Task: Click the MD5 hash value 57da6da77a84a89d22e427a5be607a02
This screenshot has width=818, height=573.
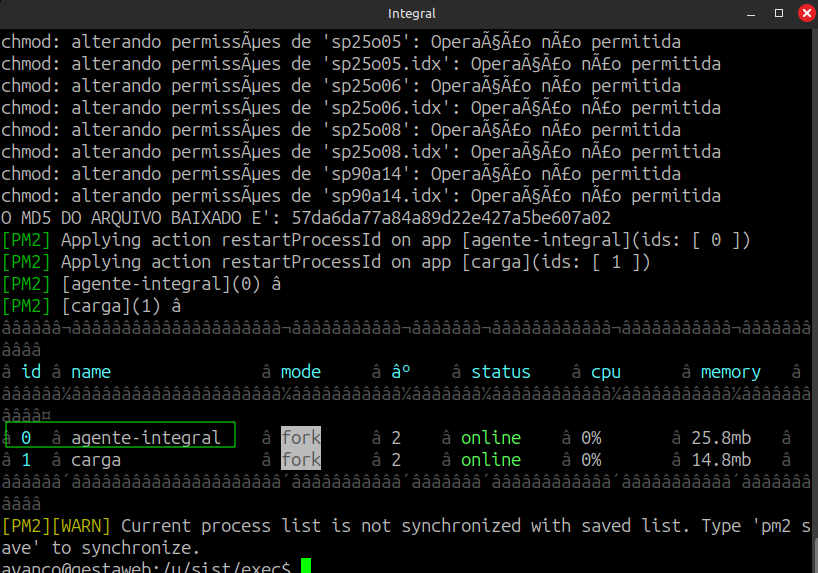Action: tap(451, 218)
